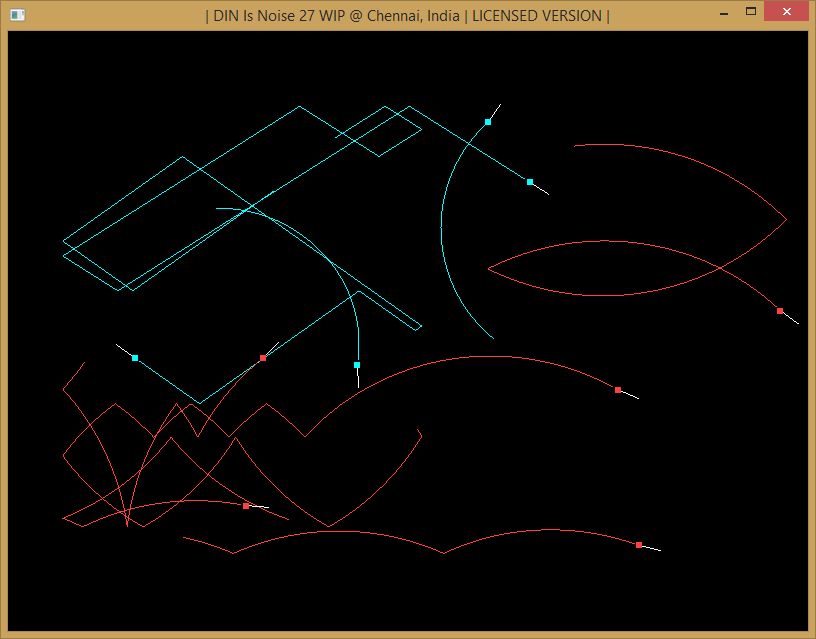Screen dimensions: 816x639
Task: Click the pointed right tip of red leaf trail
Action: click(786, 219)
